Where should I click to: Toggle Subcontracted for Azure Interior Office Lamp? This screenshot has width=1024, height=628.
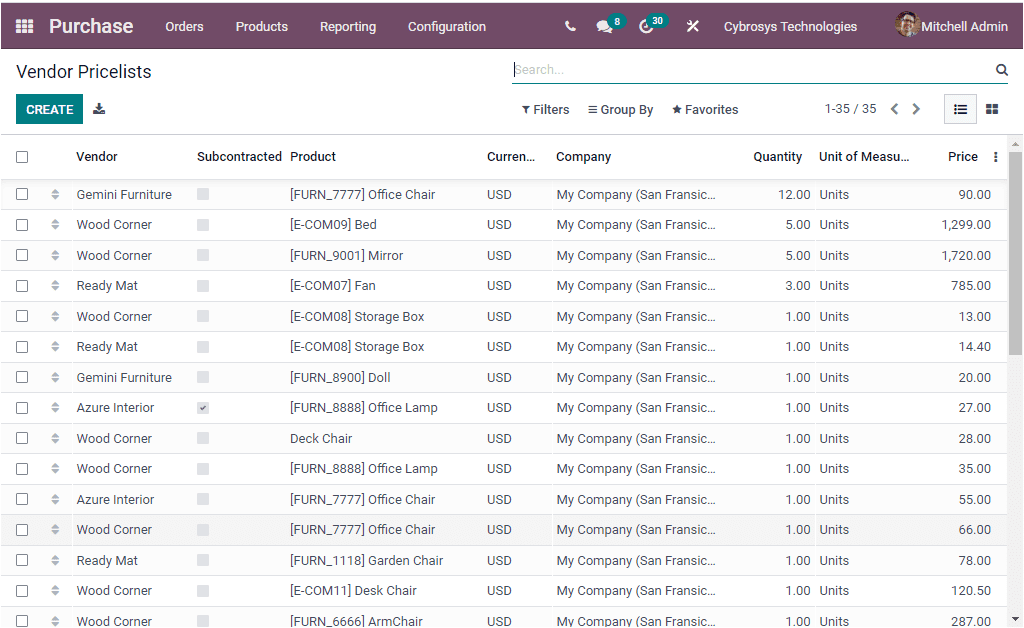[203, 408]
